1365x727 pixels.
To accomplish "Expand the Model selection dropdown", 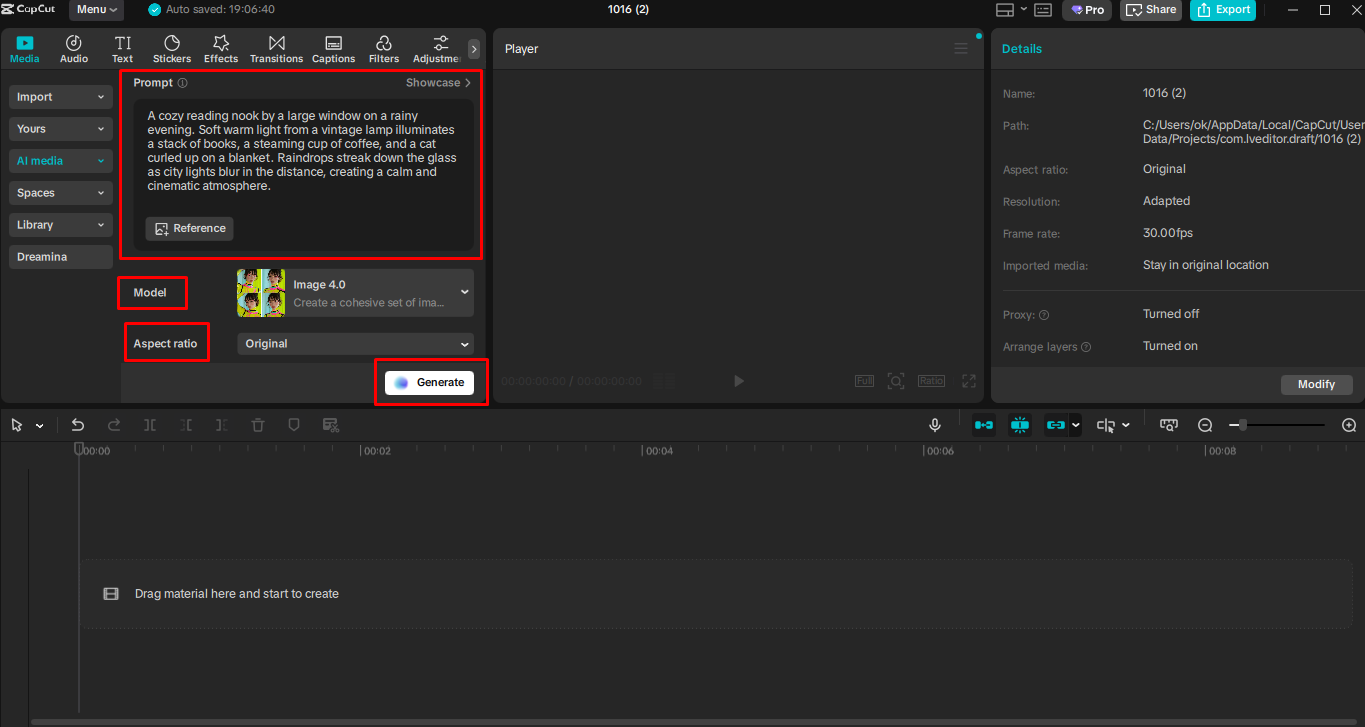I will [355, 292].
